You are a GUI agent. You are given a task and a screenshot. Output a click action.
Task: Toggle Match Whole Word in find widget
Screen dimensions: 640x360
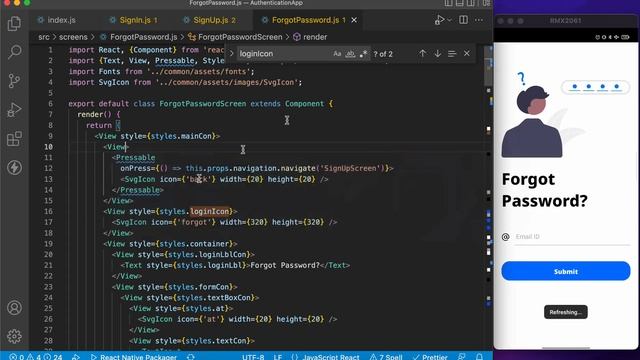(x=350, y=53)
